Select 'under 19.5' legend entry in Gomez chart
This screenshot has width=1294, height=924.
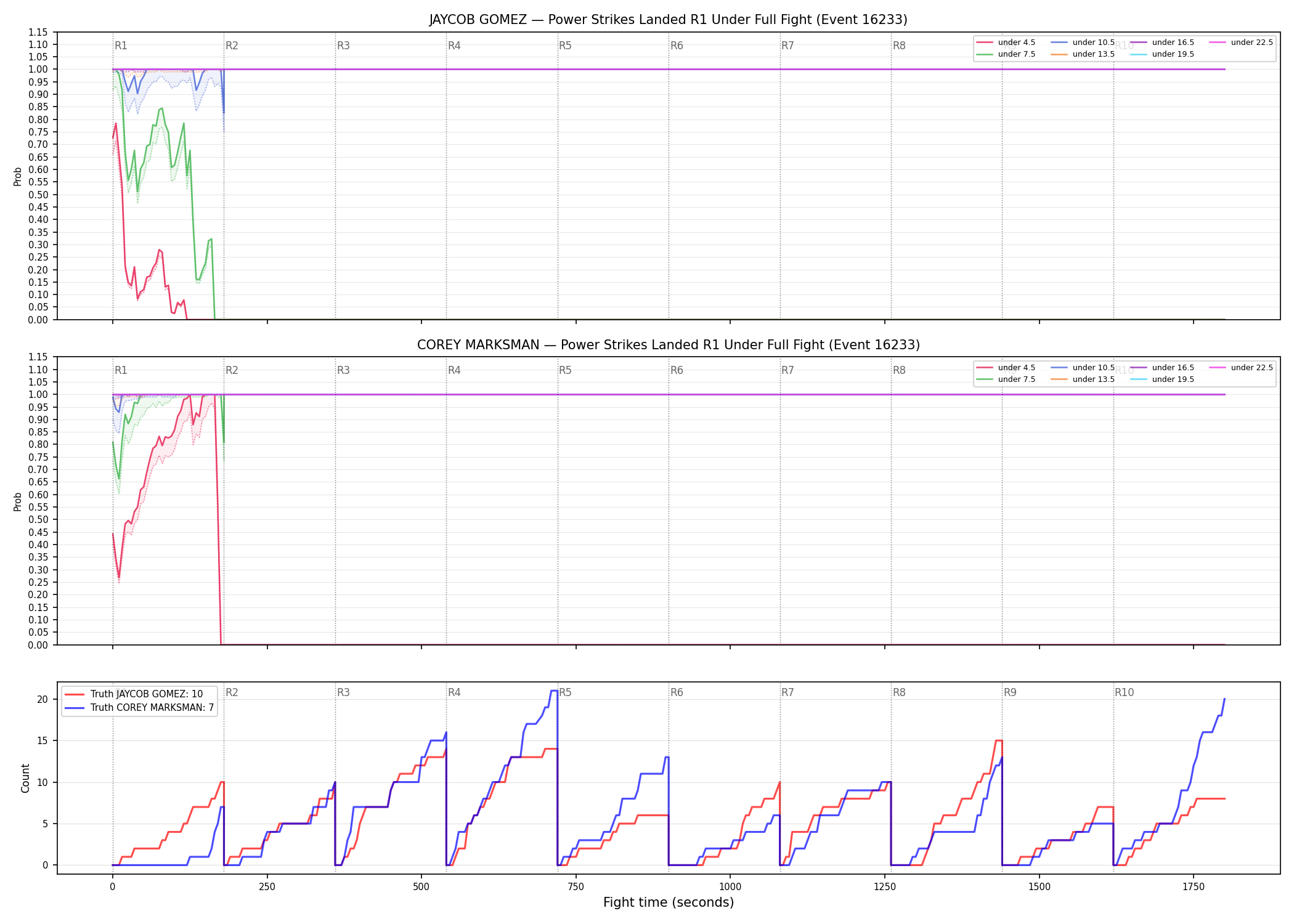tap(1162, 54)
